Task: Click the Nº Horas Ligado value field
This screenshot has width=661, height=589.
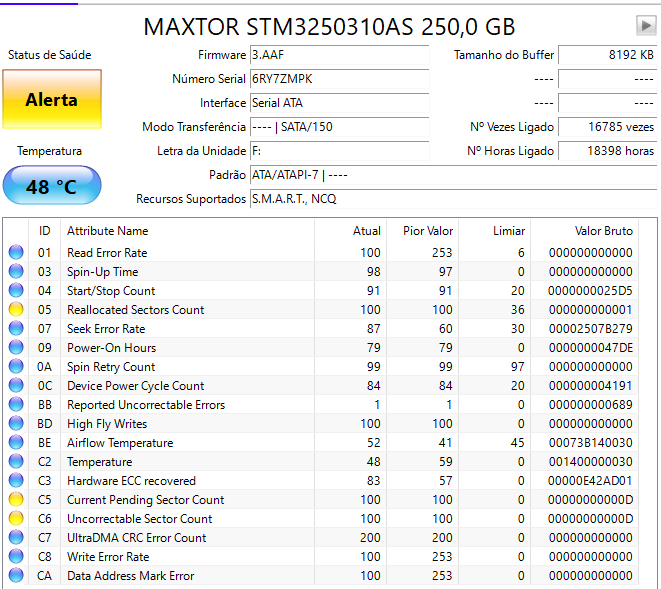Action: [607, 151]
